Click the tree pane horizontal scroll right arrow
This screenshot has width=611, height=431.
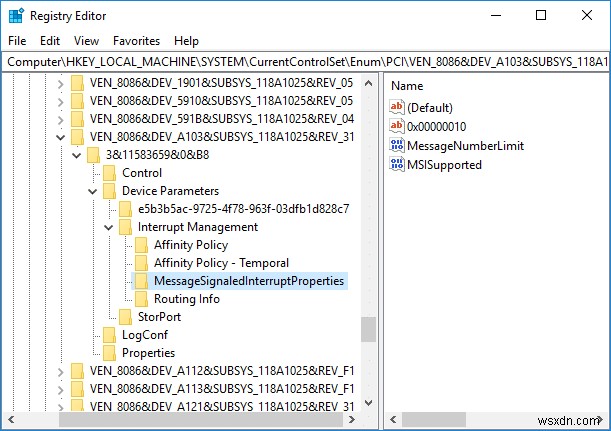[x=351, y=420]
